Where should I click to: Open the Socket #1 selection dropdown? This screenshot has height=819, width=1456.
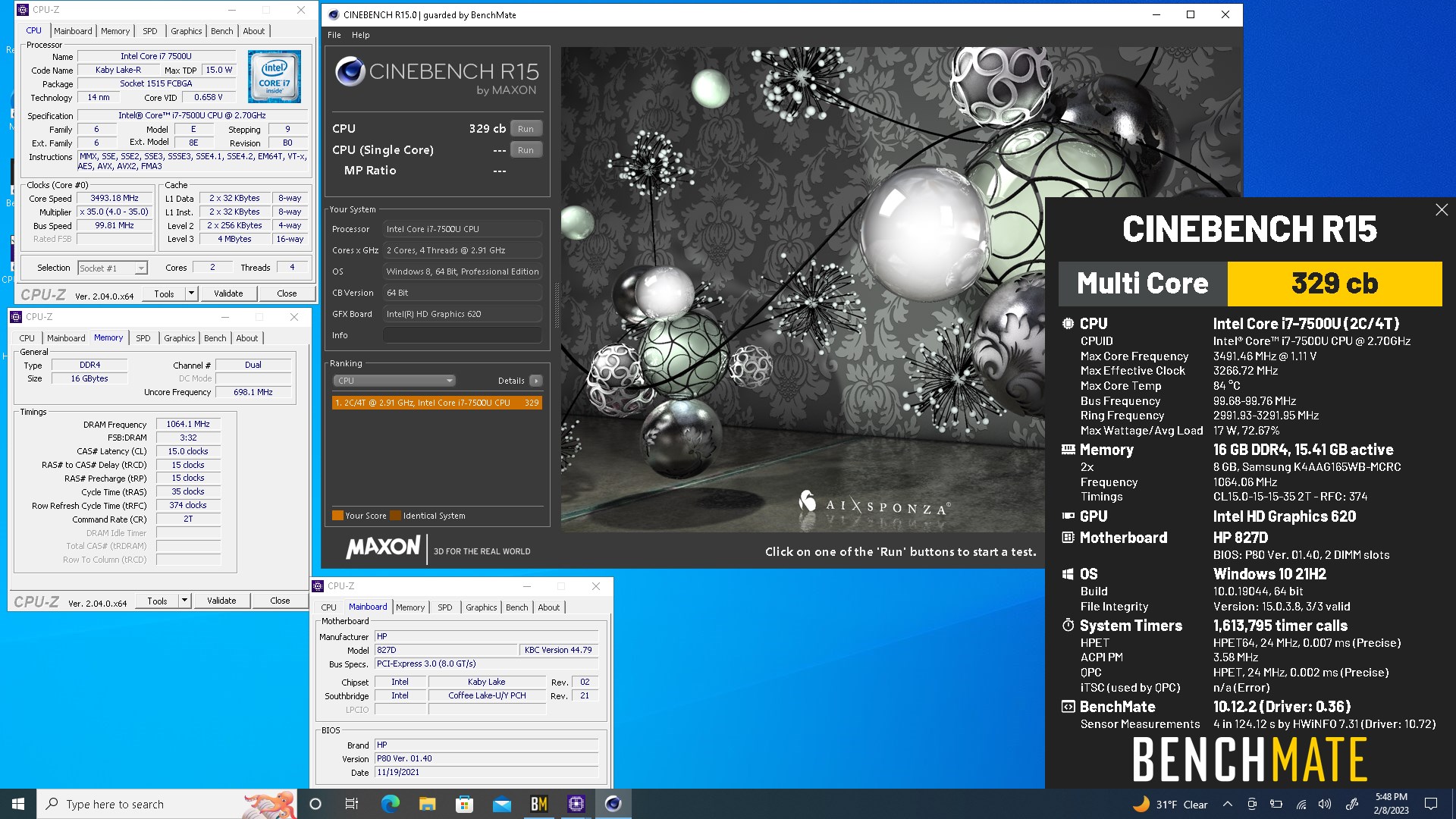point(112,268)
